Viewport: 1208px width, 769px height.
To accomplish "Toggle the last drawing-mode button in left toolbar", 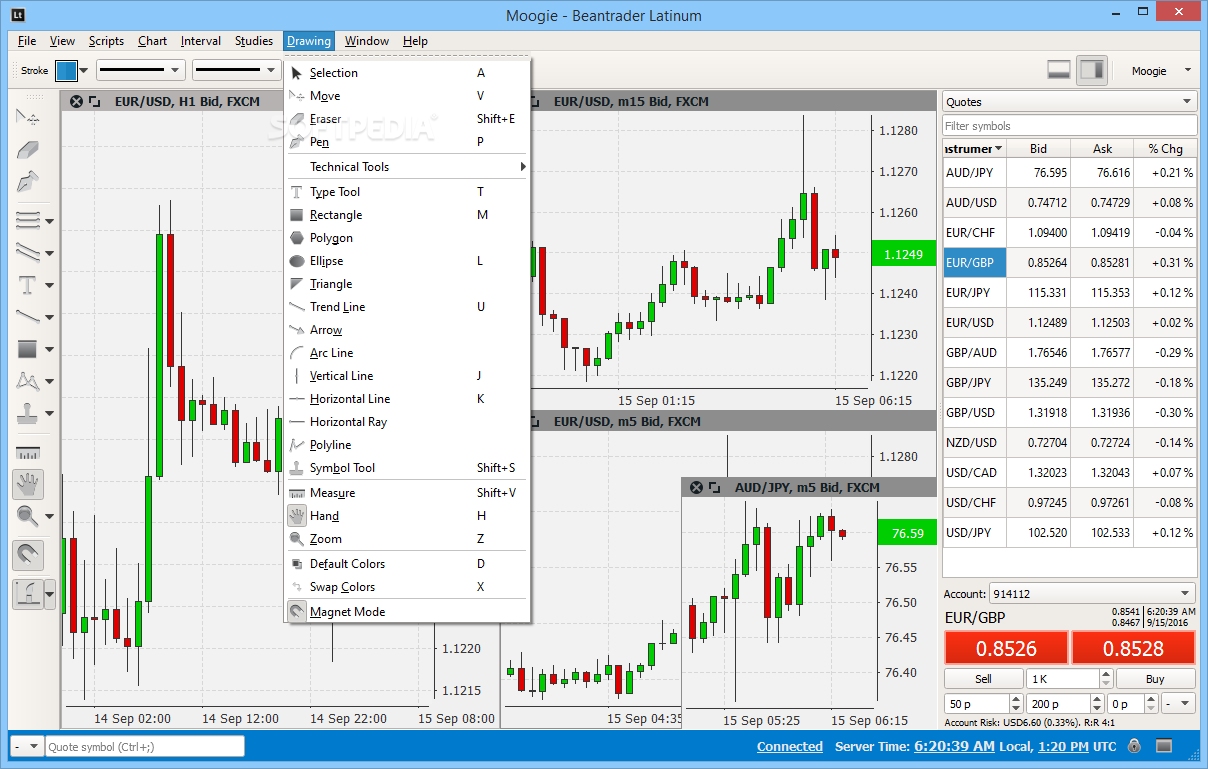I will click(28, 594).
